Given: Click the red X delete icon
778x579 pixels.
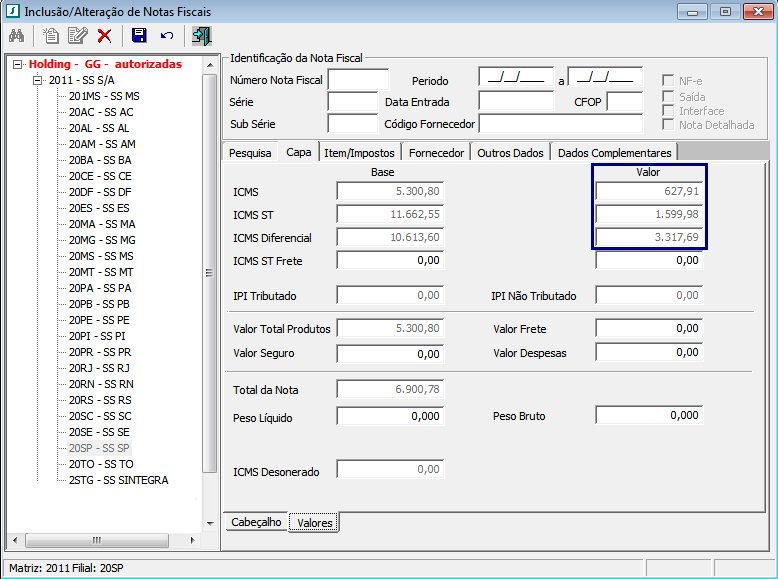Looking at the screenshot, I should click(104, 36).
